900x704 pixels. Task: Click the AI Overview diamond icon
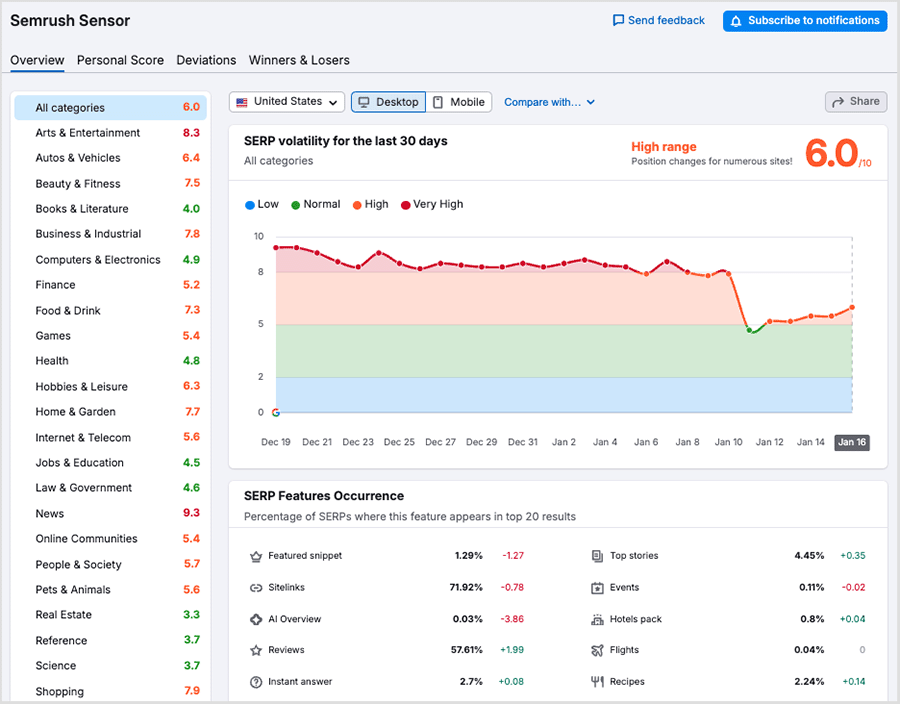256,619
